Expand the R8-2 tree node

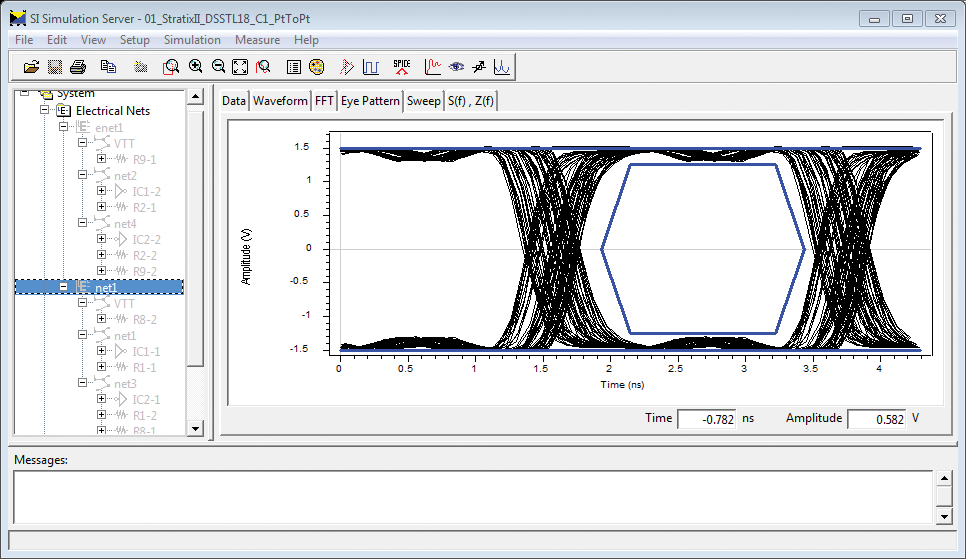(x=102, y=319)
